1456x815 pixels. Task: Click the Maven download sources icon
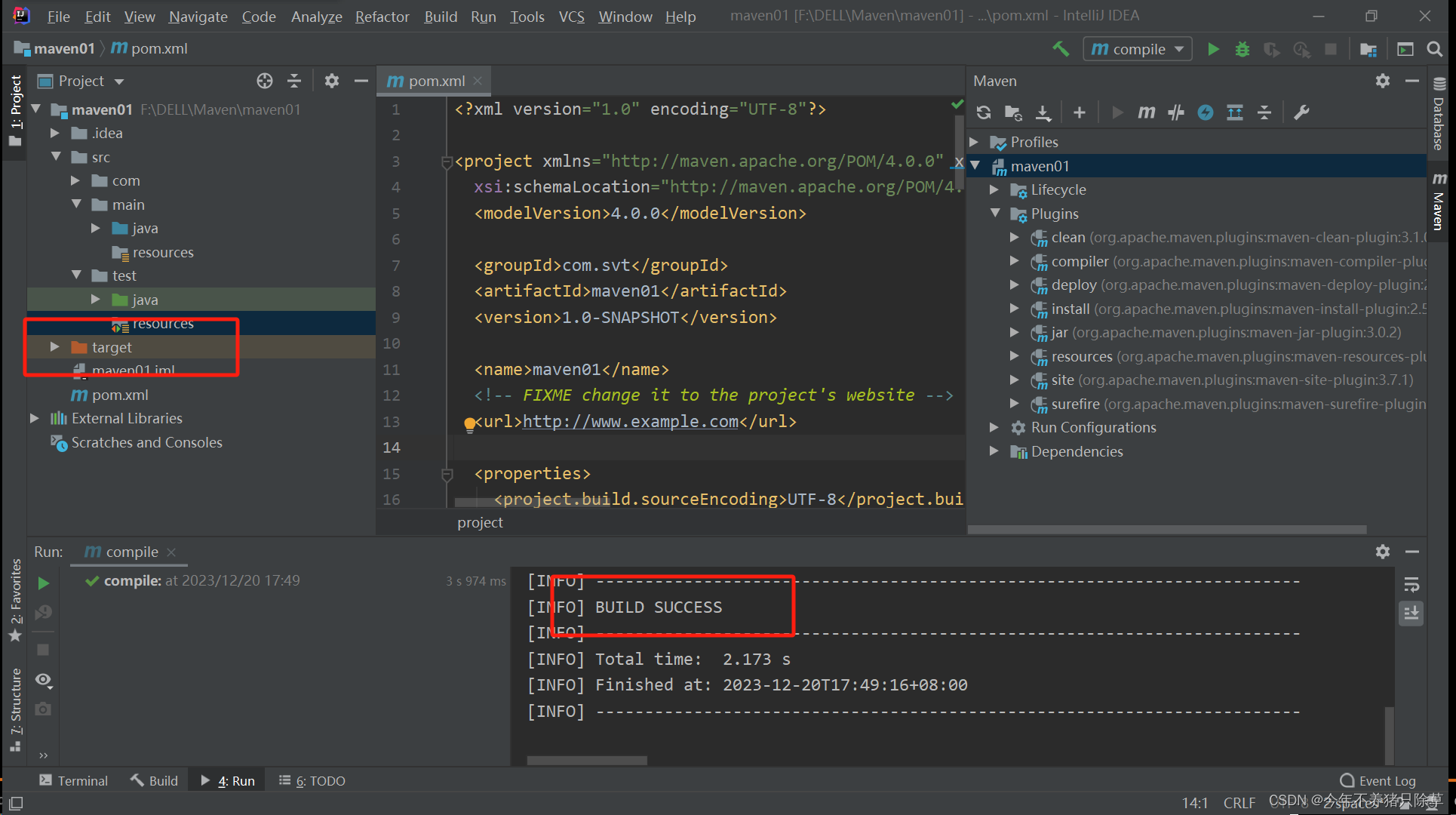(1044, 111)
